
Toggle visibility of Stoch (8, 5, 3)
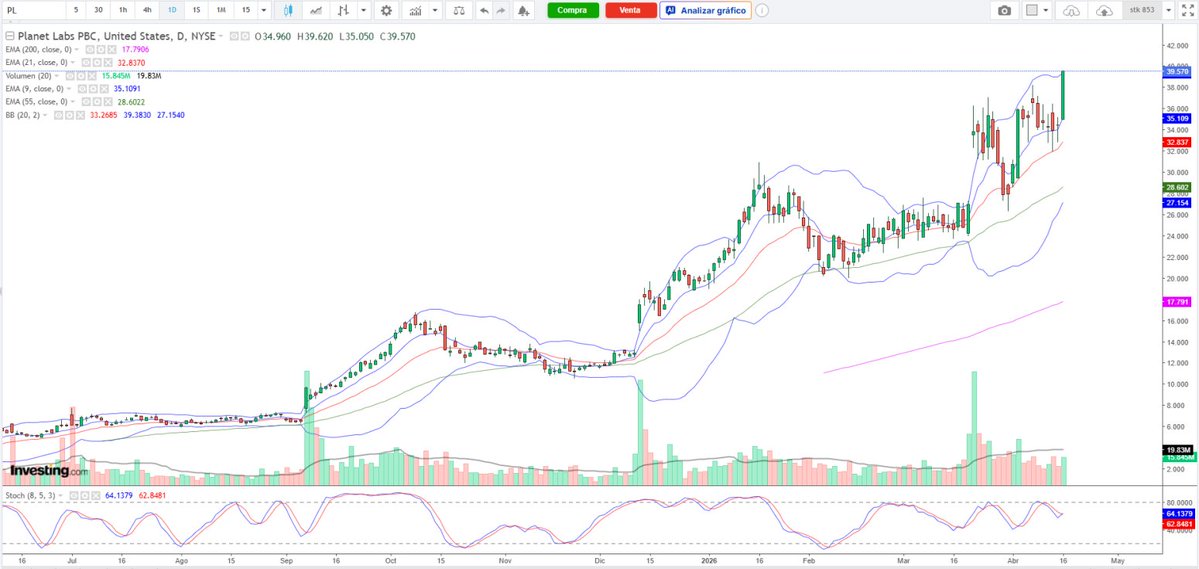click(x=74, y=496)
